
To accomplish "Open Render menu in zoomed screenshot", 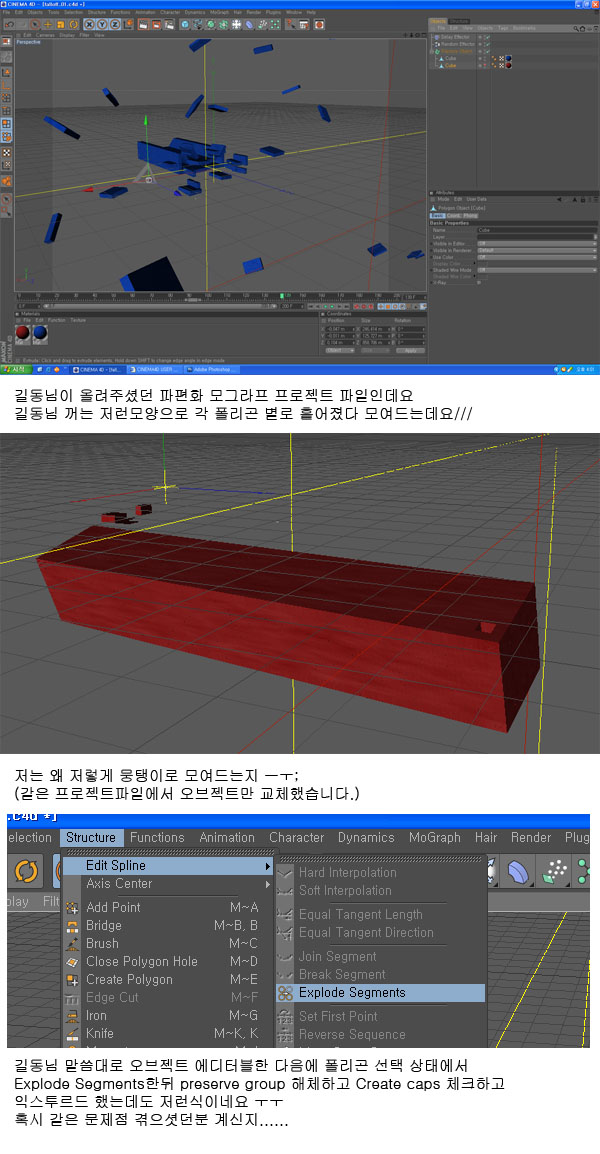I will point(531,838).
